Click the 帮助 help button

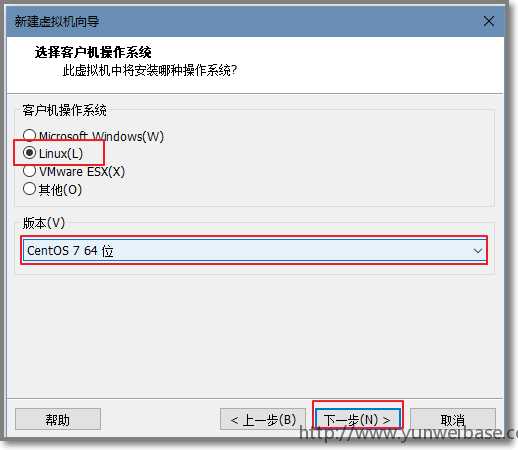[58, 419]
